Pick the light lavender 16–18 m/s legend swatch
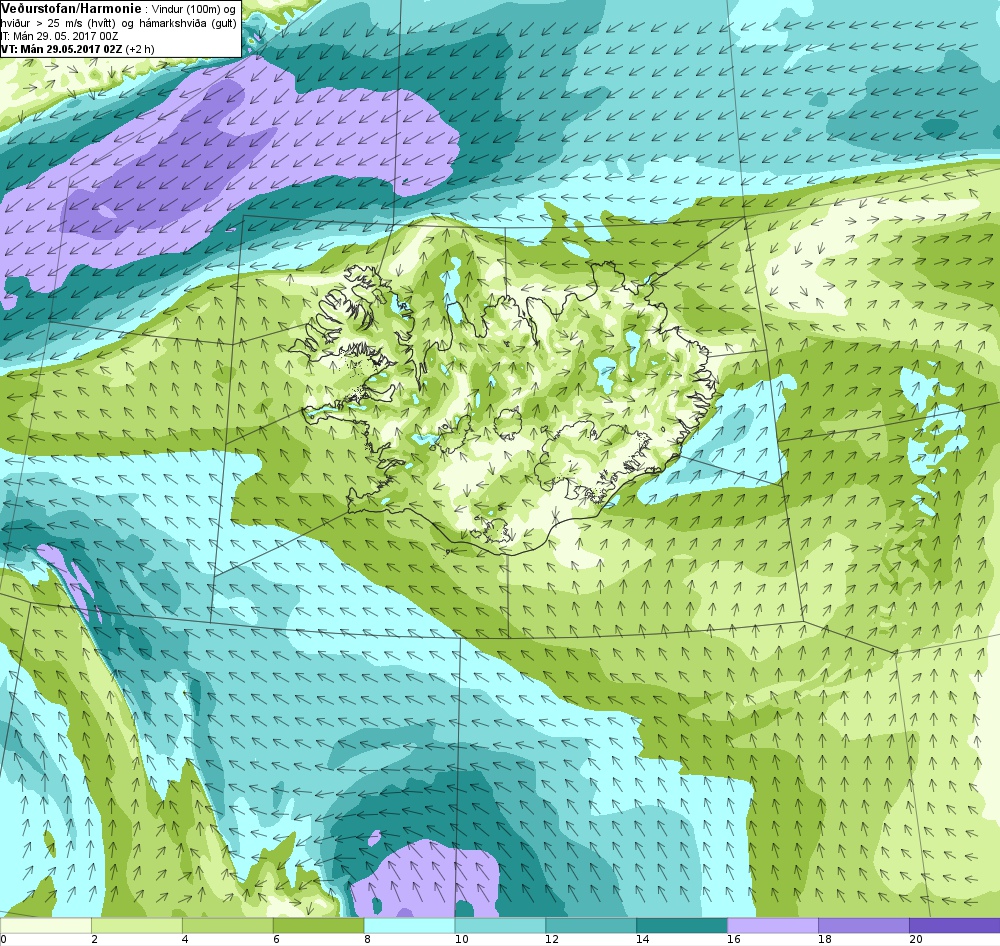The width and height of the screenshot is (1000, 946). pyautogui.click(x=773, y=925)
